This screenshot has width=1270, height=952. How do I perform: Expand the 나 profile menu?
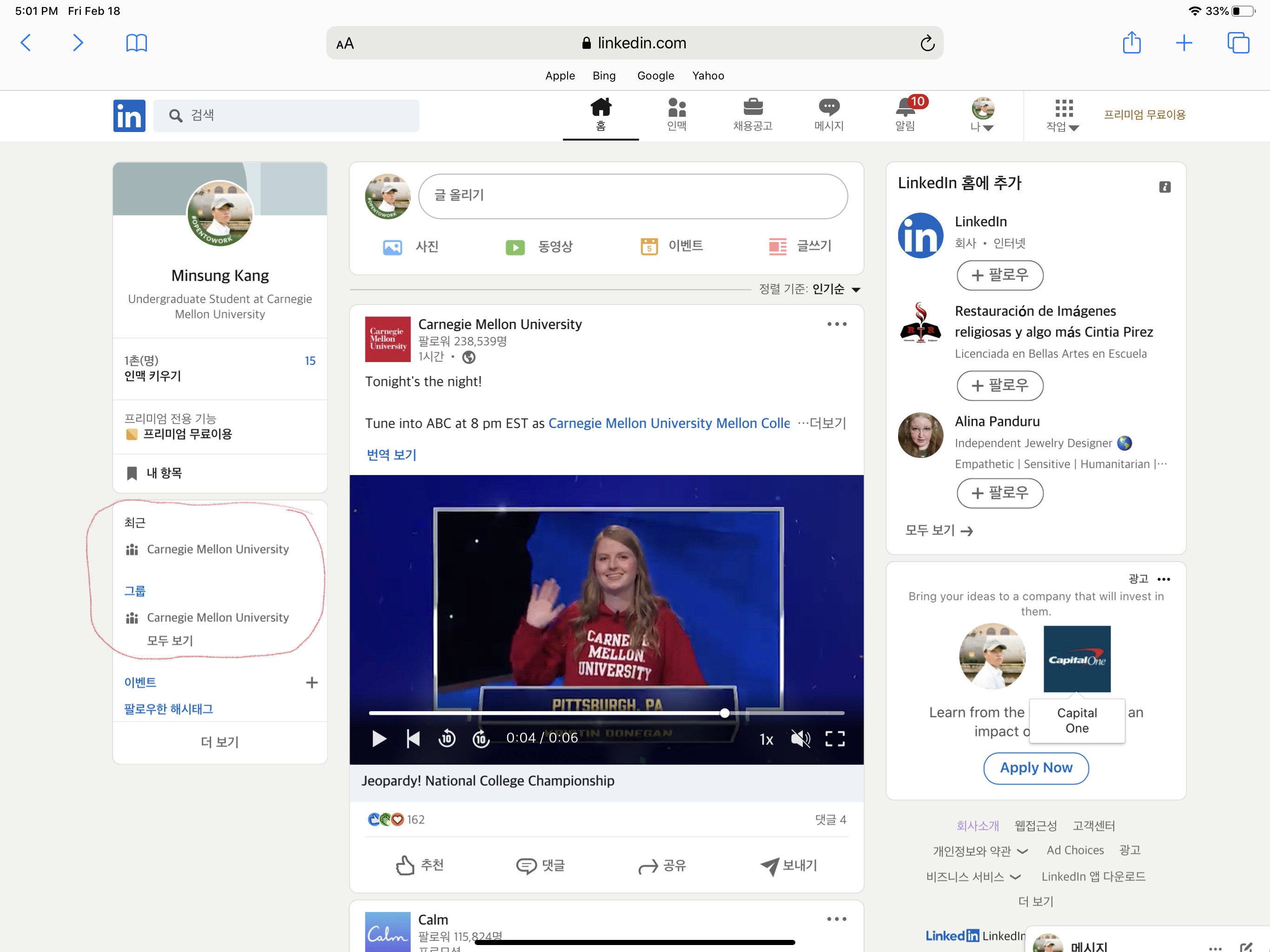pos(982,115)
